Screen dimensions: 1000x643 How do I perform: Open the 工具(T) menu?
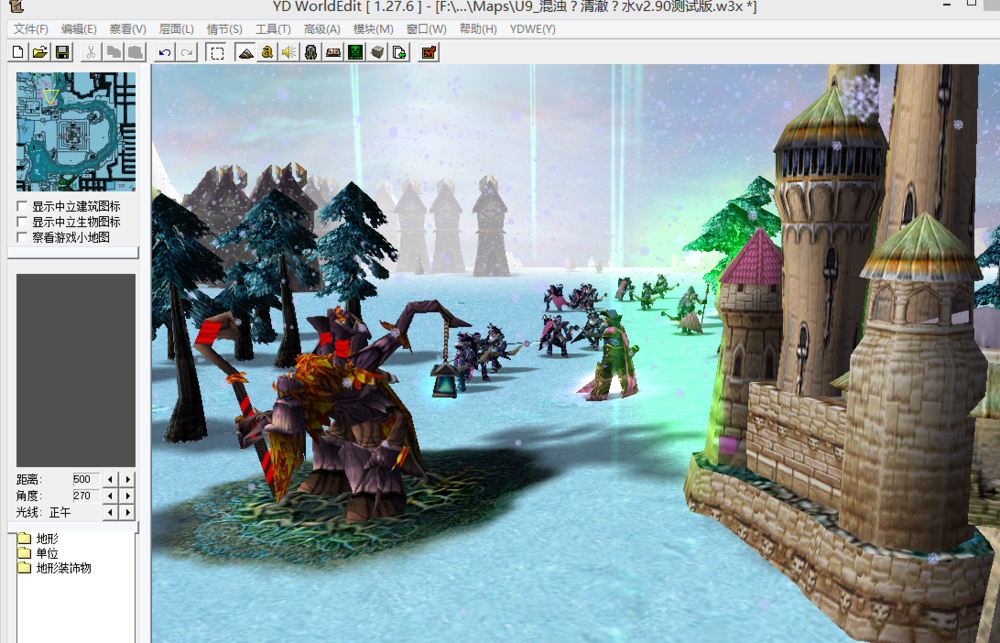(273, 29)
